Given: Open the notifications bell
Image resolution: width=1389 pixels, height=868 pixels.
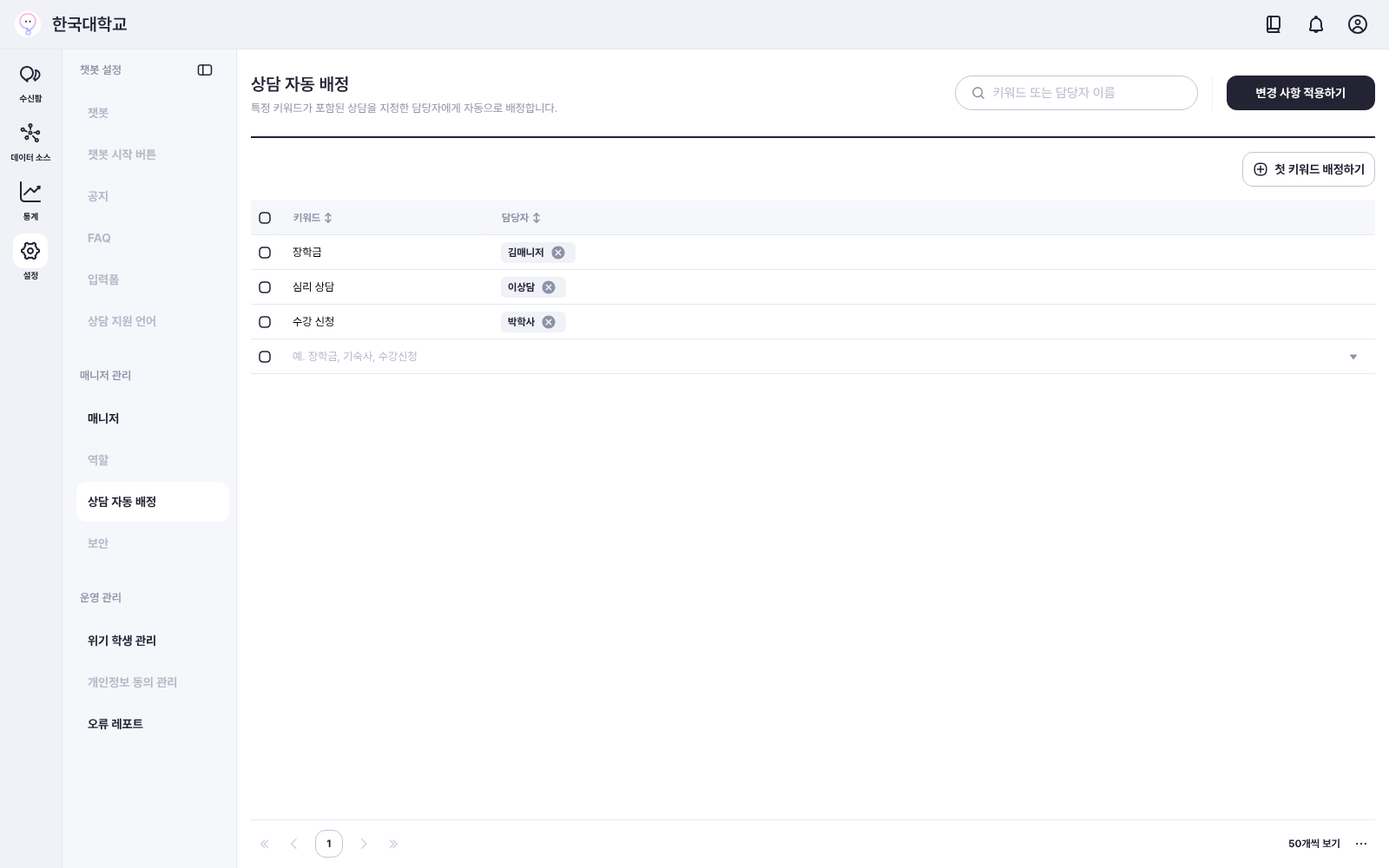Looking at the screenshot, I should (1316, 24).
